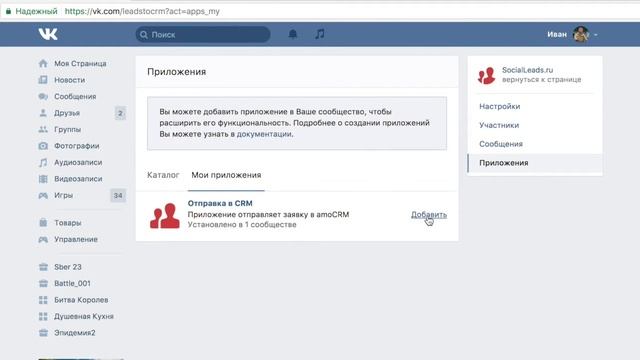Click the games counter badge 34

pos(118,196)
